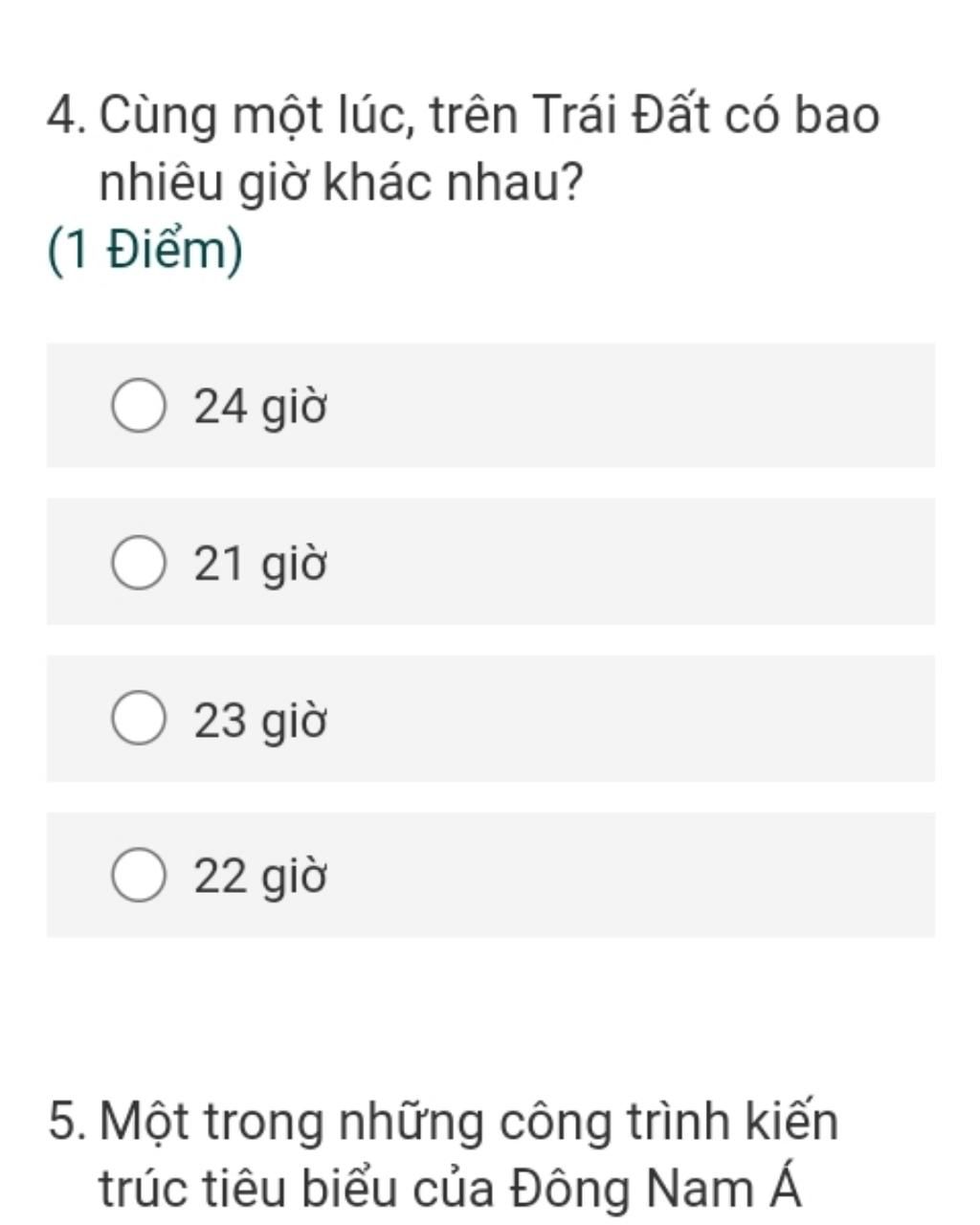Image resolution: width=980 pixels, height=1225 pixels.
Task: Pick the "23 giờ" radio circle
Action: (140, 719)
